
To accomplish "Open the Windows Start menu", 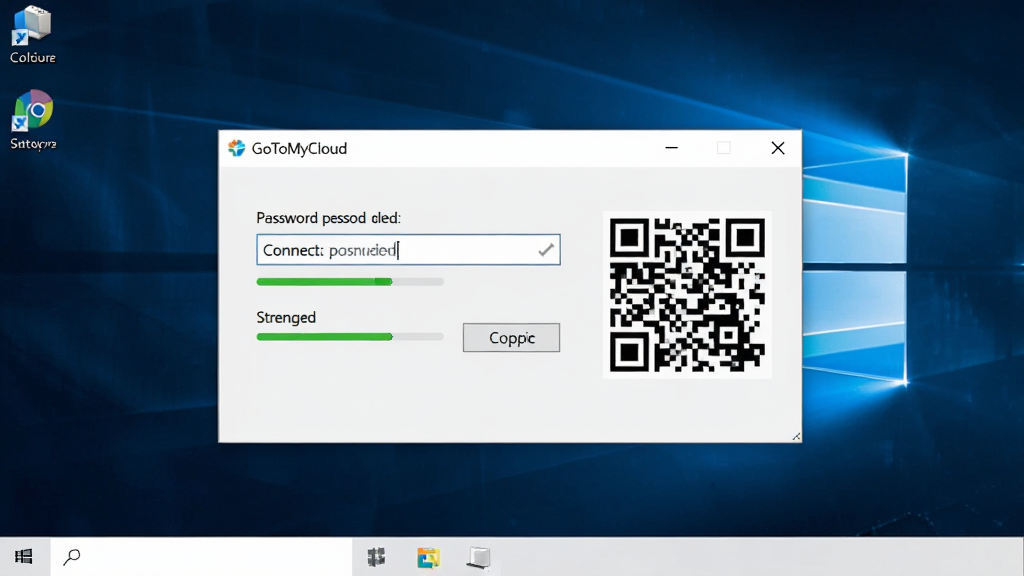I will coord(24,556).
